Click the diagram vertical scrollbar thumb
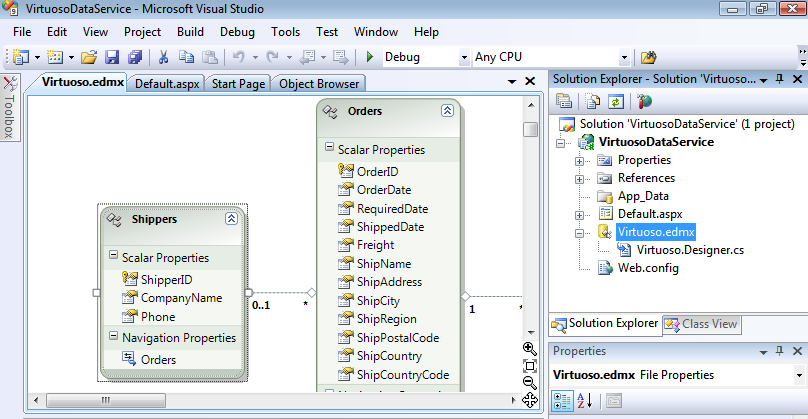Image resolution: width=808 pixels, height=419 pixels. [530, 129]
